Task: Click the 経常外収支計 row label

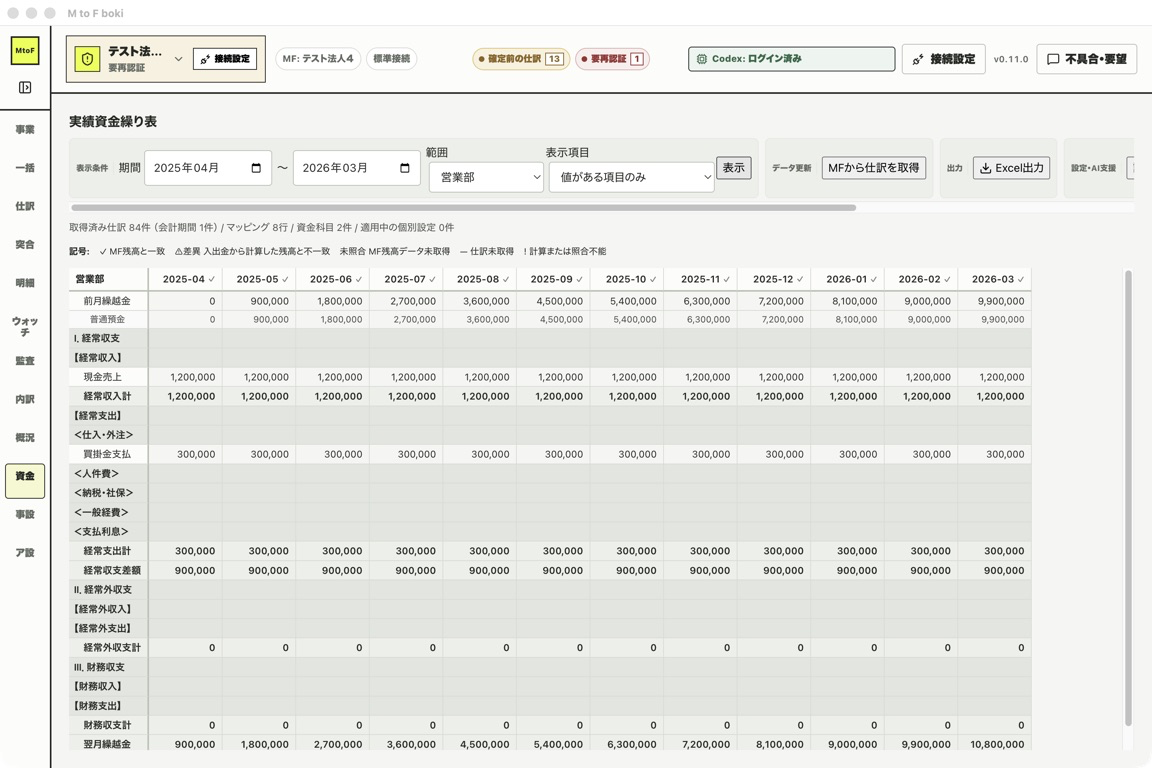Action: (112, 647)
